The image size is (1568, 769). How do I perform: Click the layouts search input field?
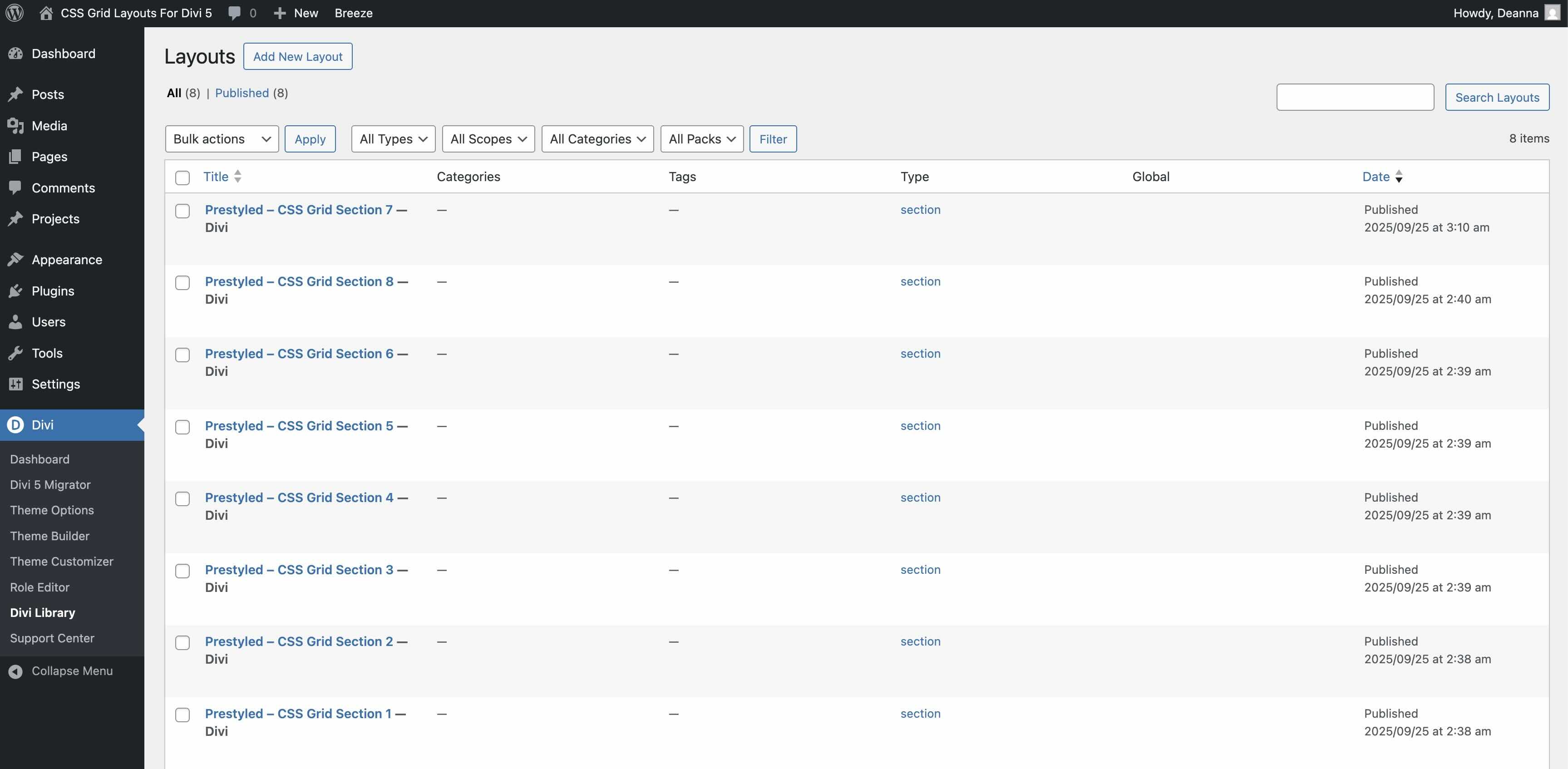pyautogui.click(x=1354, y=98)
